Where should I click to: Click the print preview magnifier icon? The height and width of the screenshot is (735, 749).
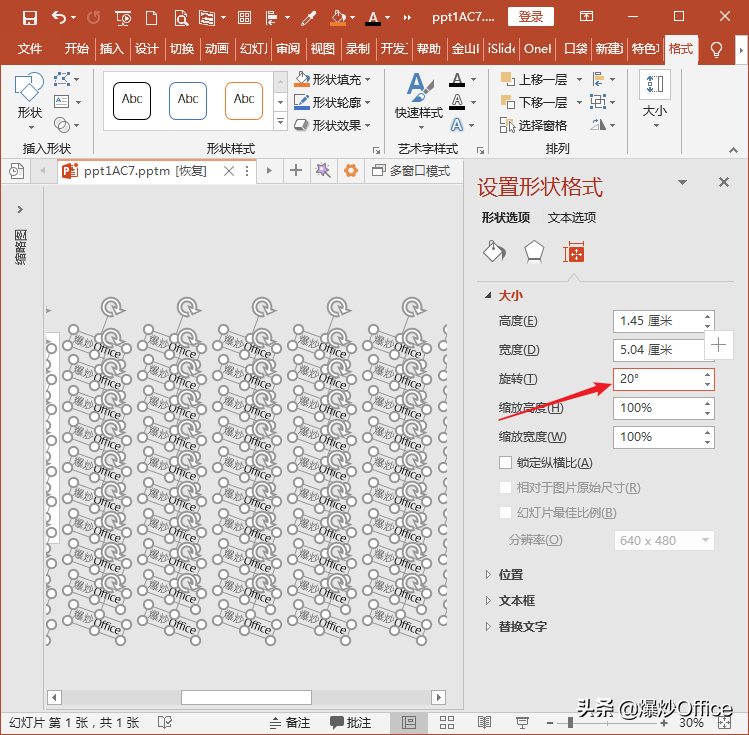pyautogui.click(x=181, y=18)
